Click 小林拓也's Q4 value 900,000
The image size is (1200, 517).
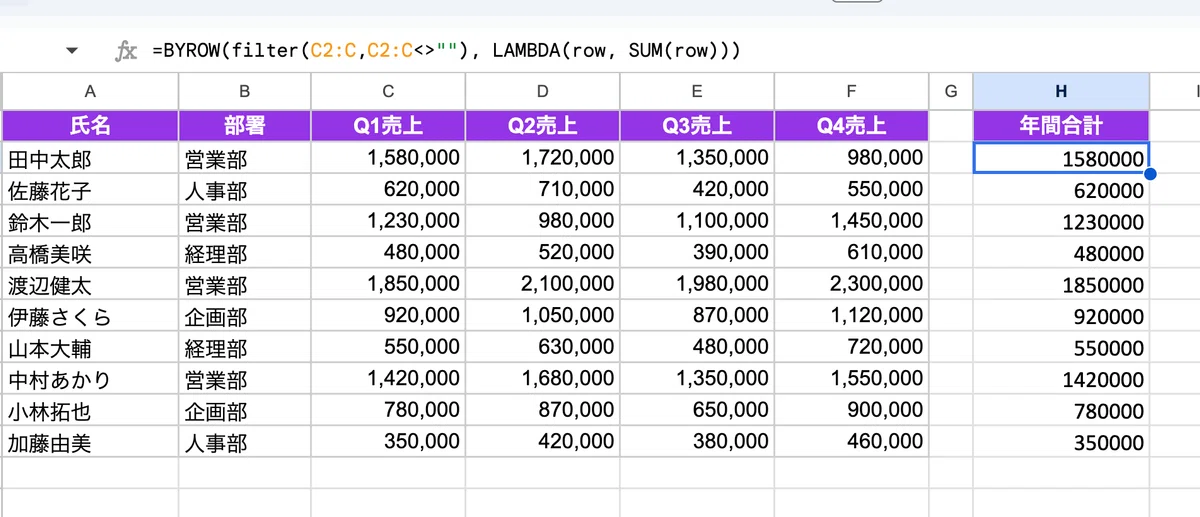[x=851, y=411]
